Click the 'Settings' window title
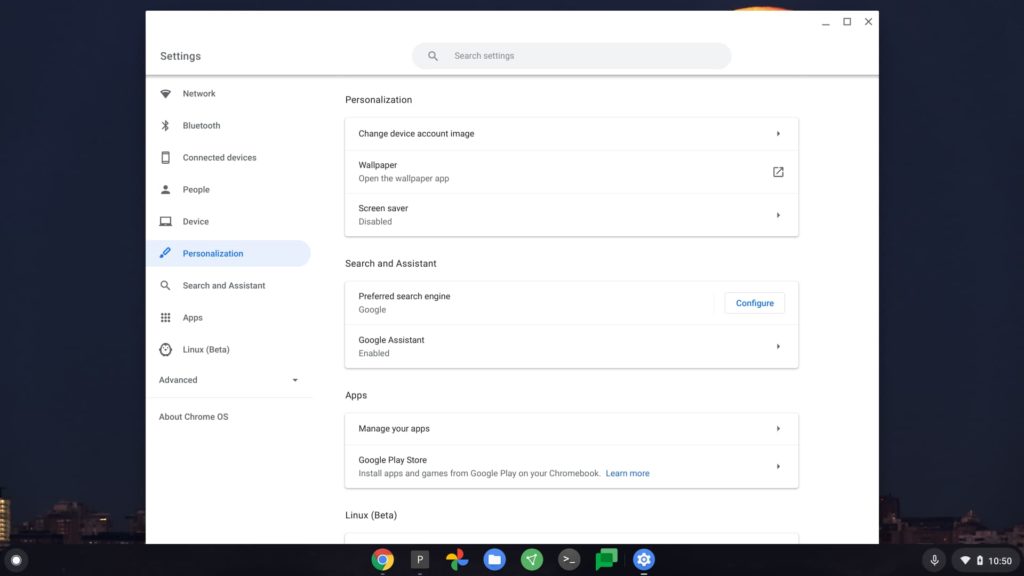Viewport: 1024px width, 576px height. [180, 56]
